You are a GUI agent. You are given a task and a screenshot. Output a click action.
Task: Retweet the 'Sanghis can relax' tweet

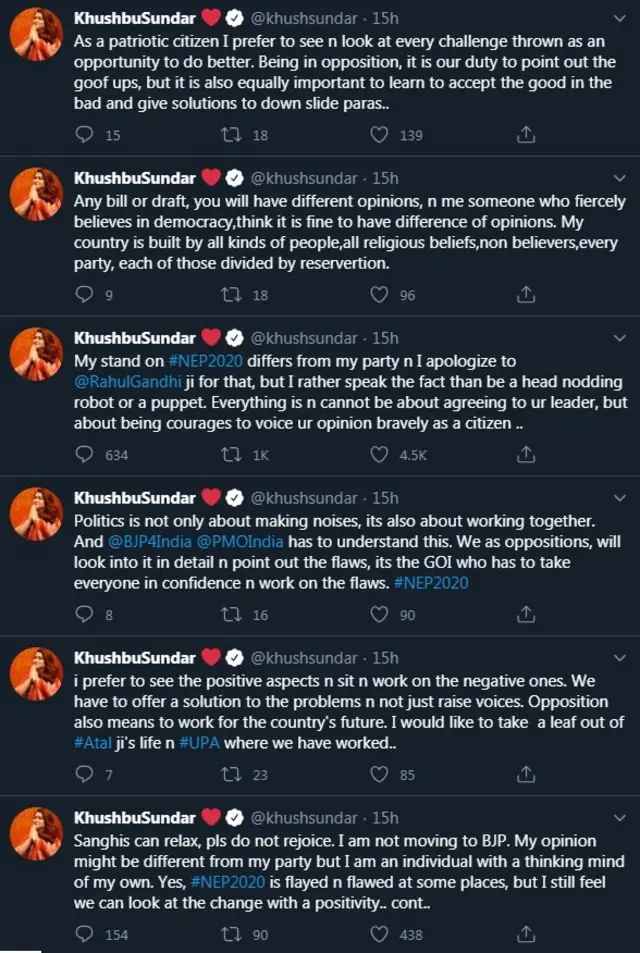(228, 934)
